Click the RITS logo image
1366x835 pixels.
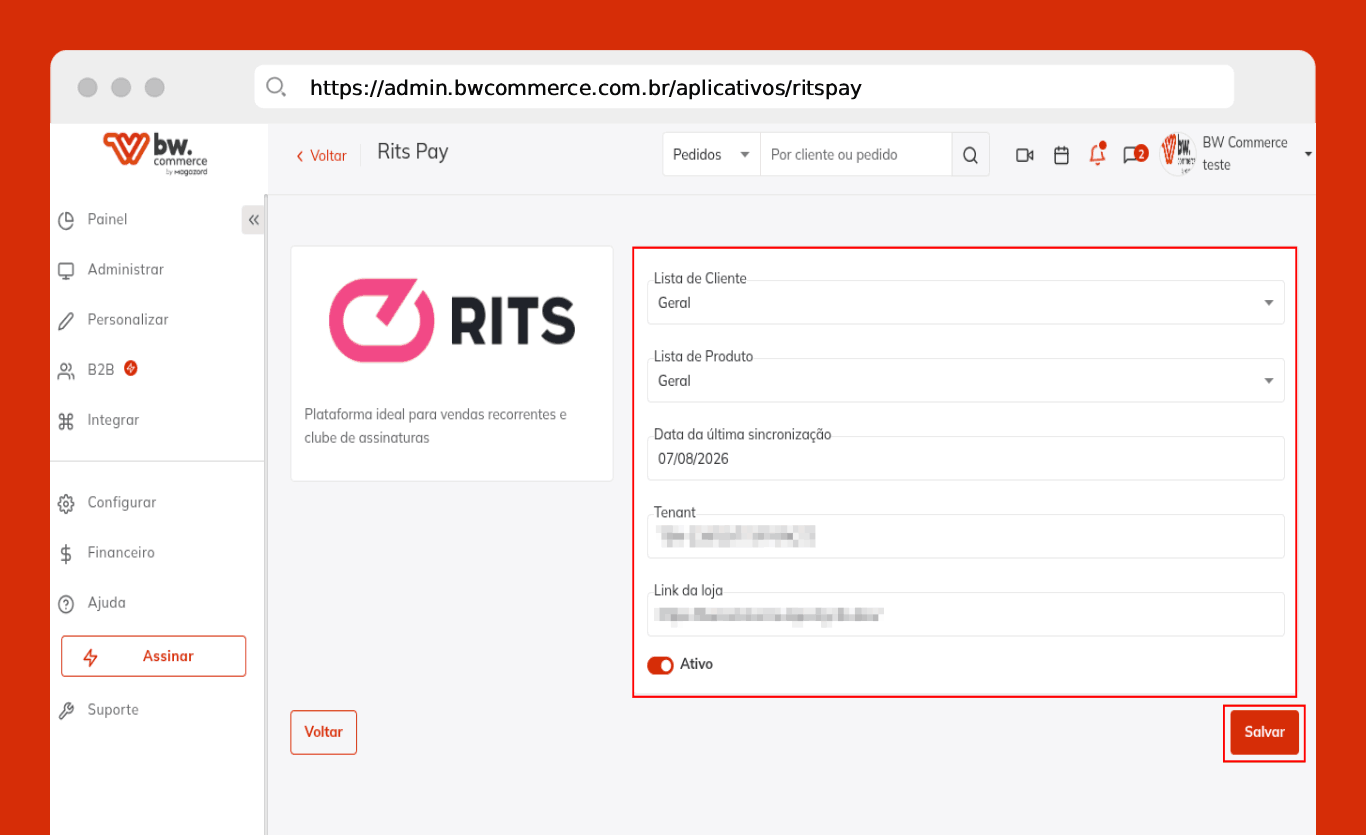coord(452,320)
